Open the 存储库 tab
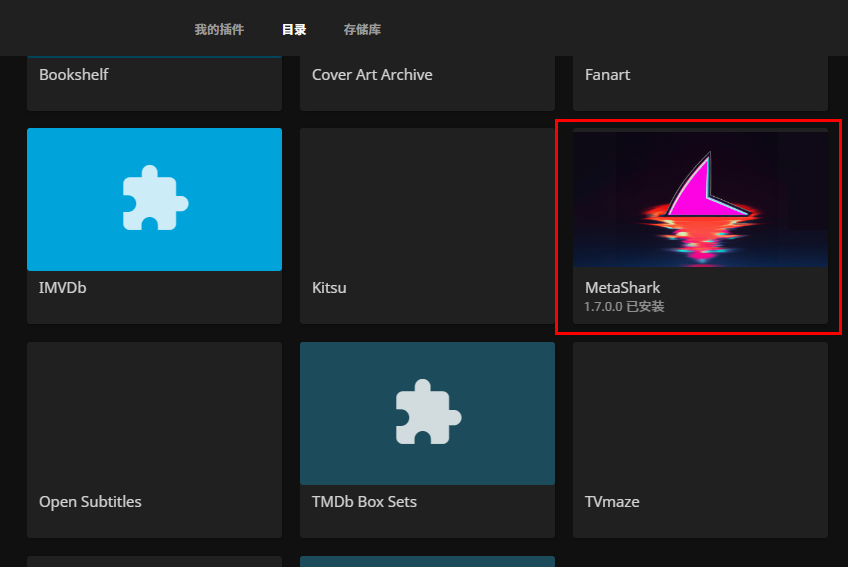 click(362, 30)
